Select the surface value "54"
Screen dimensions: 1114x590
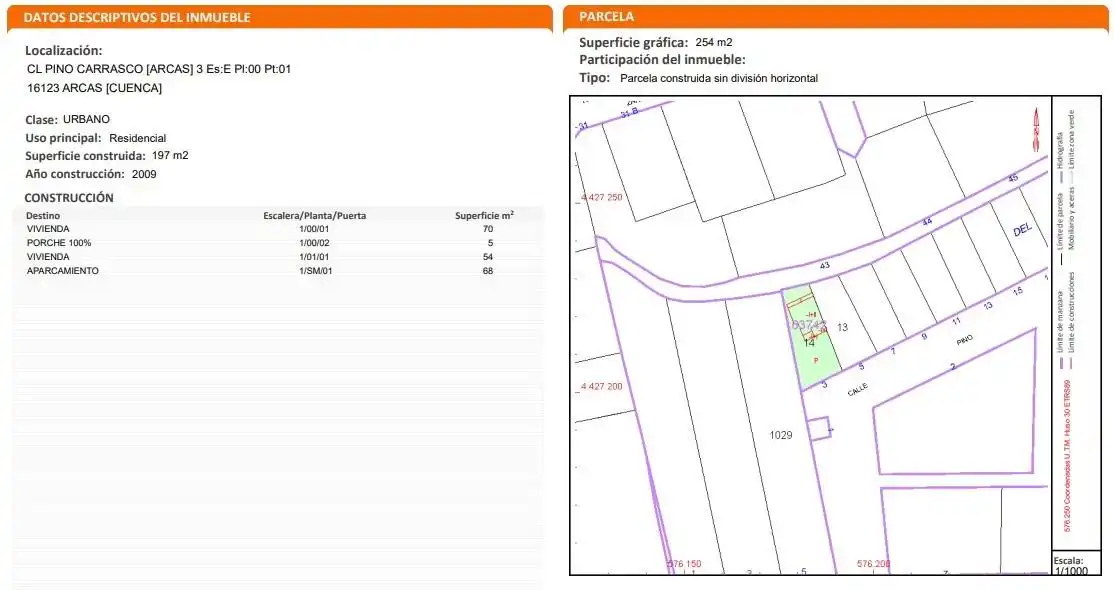487,257
